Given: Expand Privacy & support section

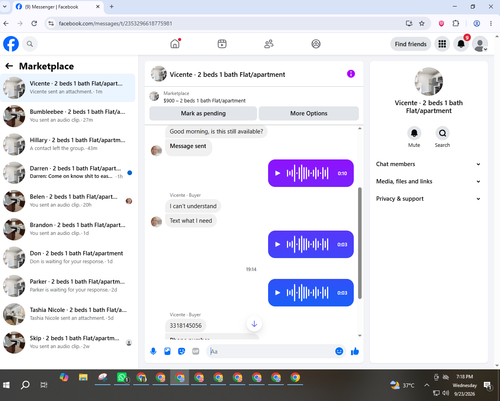Looking at the screenshot, I should coord(428,199).
